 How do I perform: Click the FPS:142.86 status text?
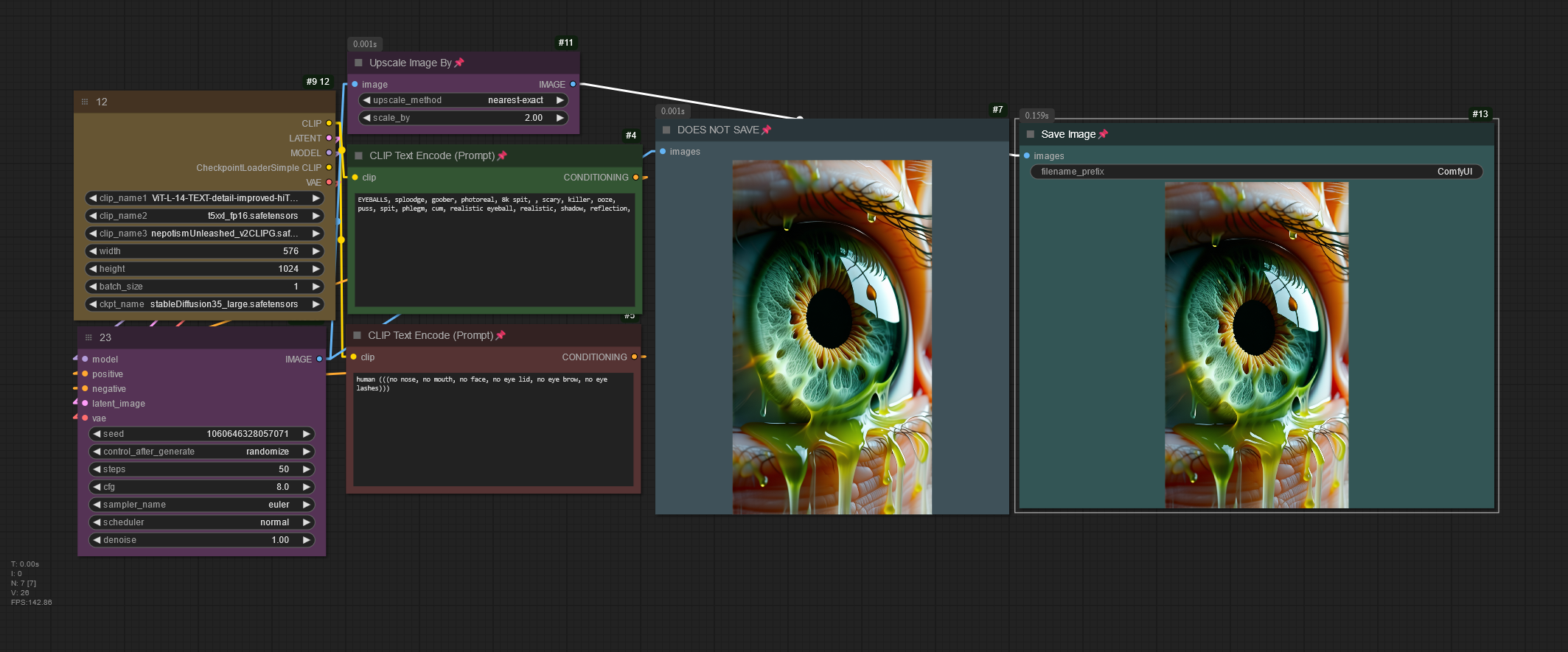[31, 603]
